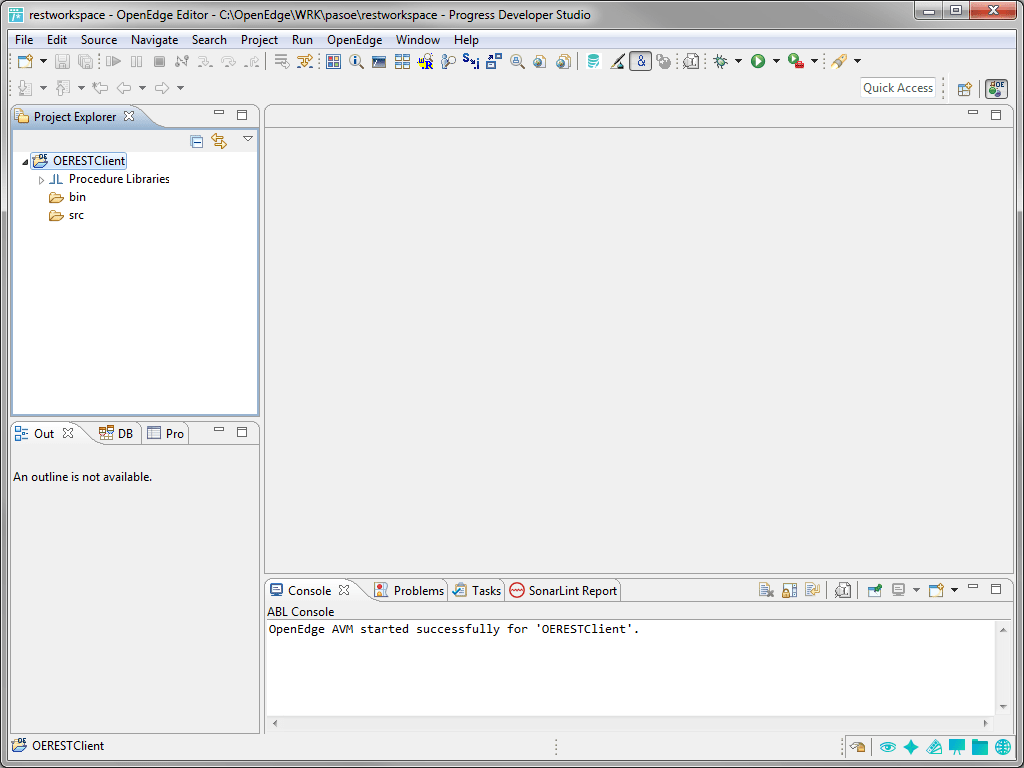Open the Project menu
The image size is (1024, 768).
[x=259, y=40]
